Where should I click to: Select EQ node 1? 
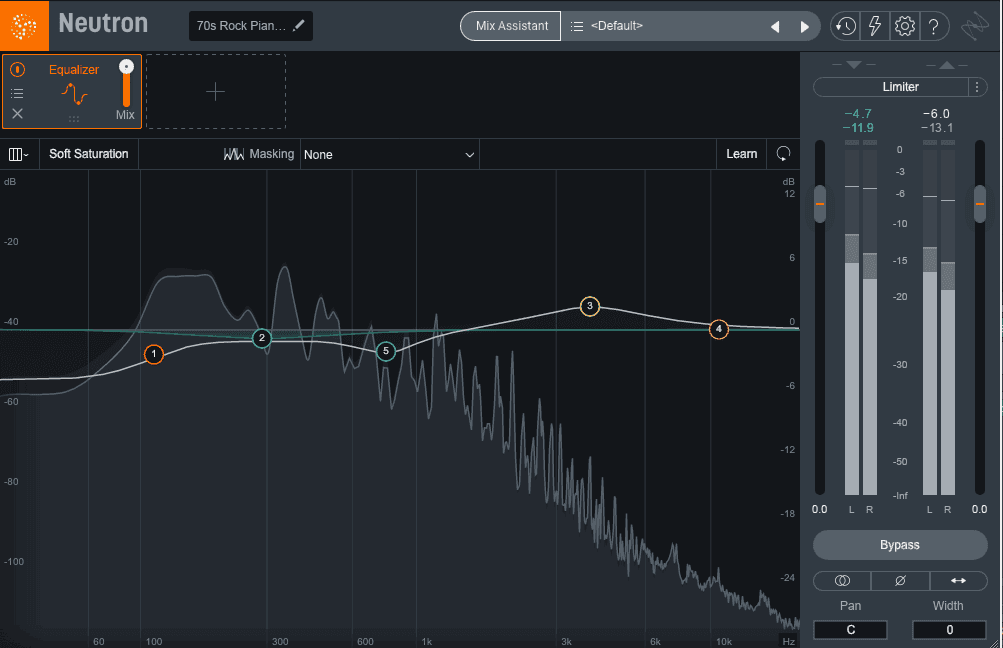(x=154, y=354)
